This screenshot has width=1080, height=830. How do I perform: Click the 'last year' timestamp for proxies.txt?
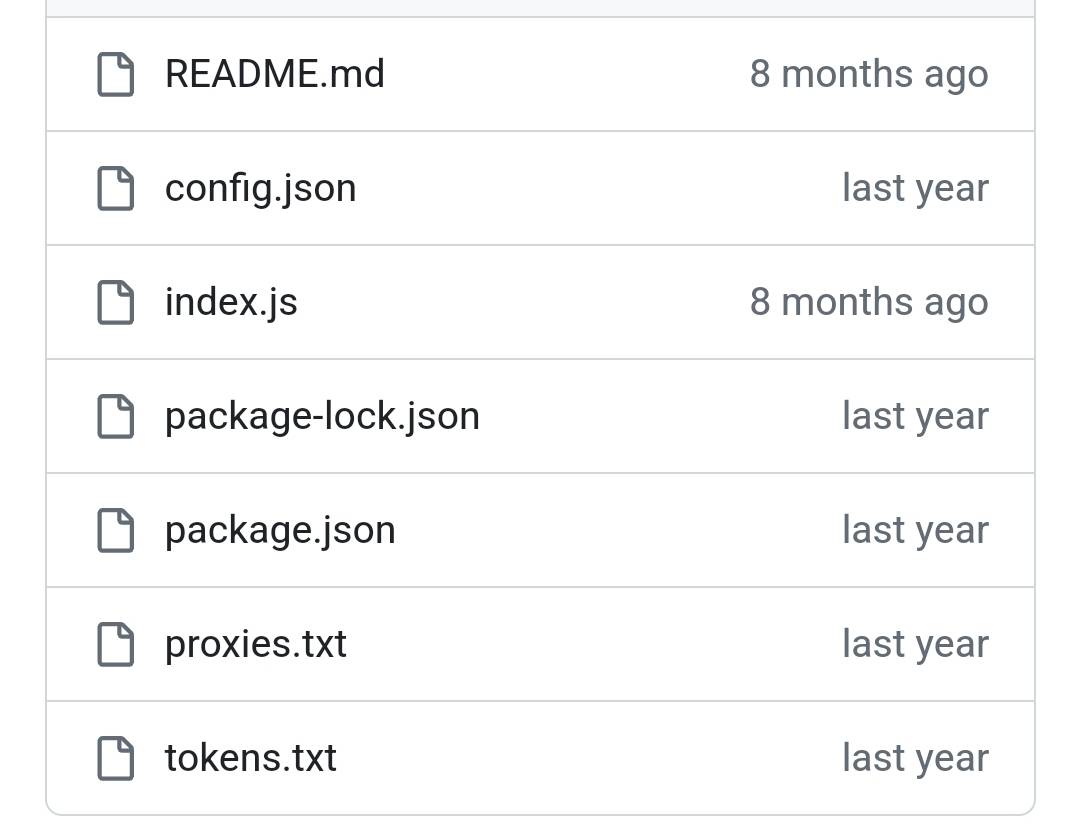pyautogui.click(x=914, y=644)
